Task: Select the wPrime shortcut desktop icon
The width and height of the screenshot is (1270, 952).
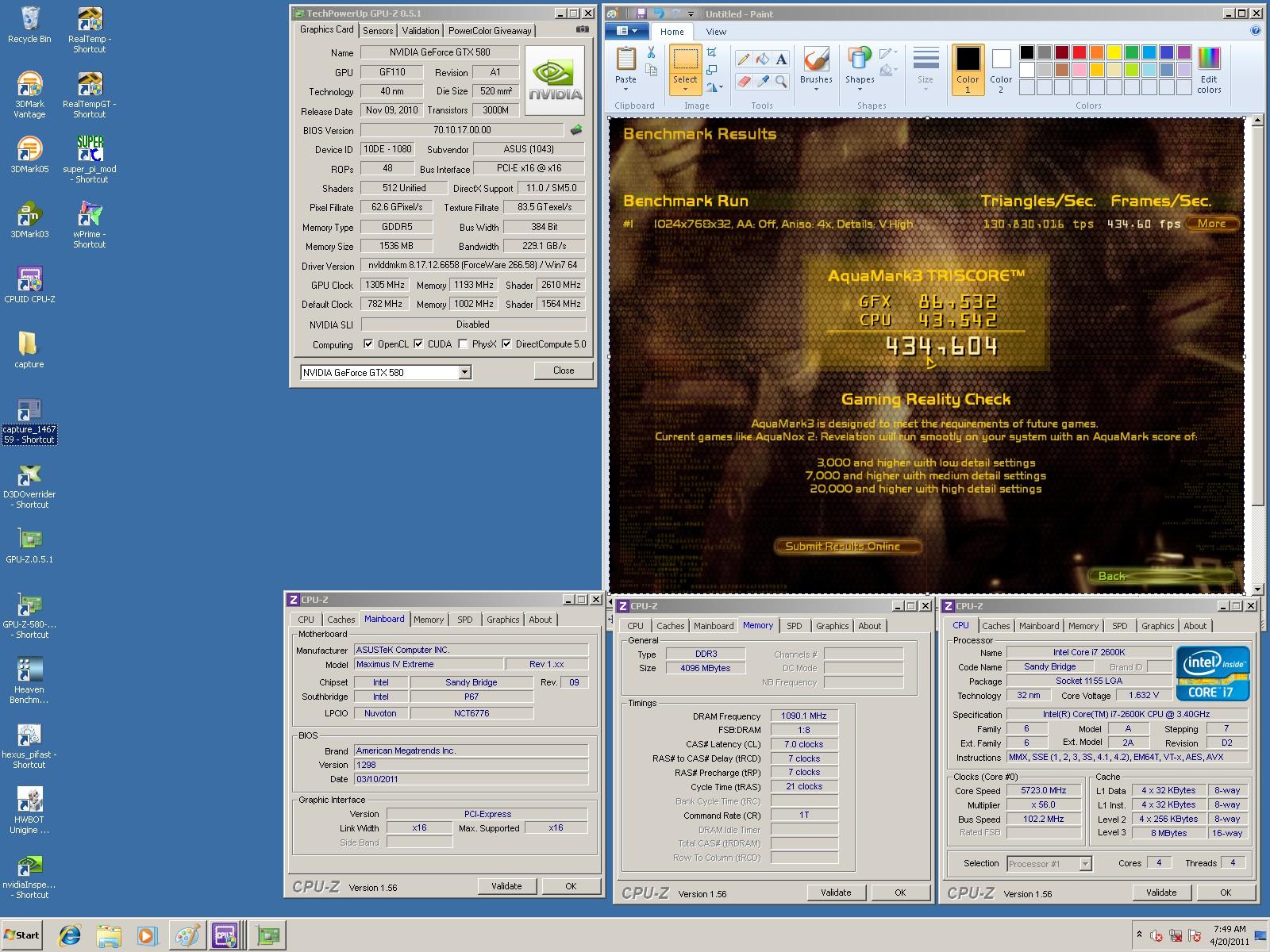Action: coord(90,225)
